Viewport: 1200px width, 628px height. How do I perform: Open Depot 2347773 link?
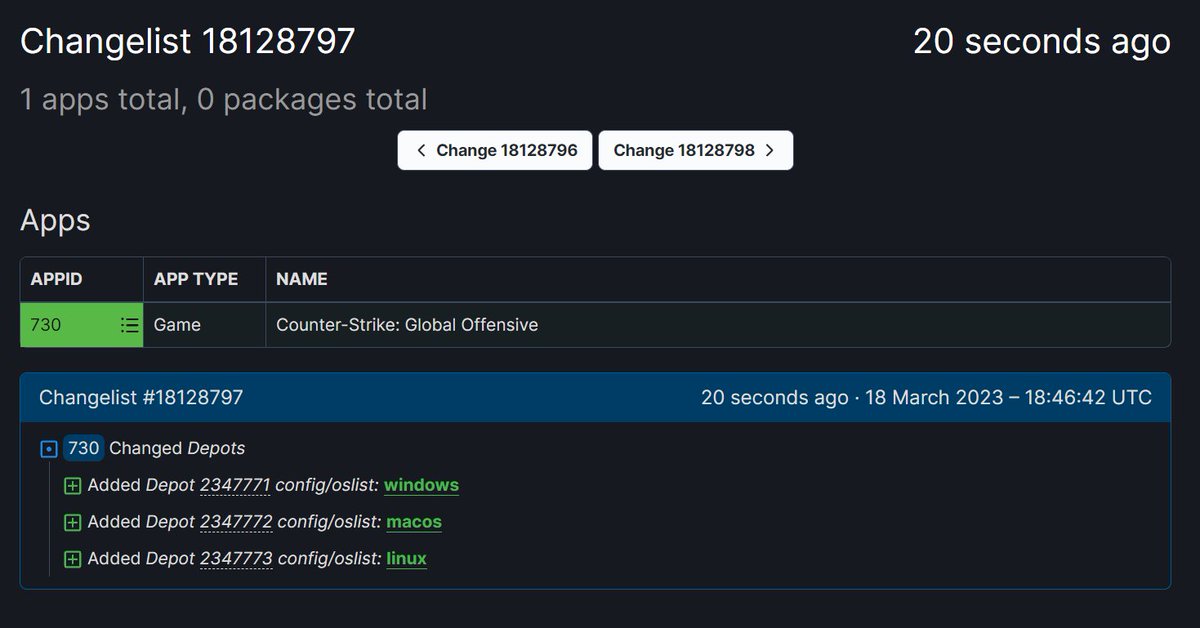pos(236,558)
